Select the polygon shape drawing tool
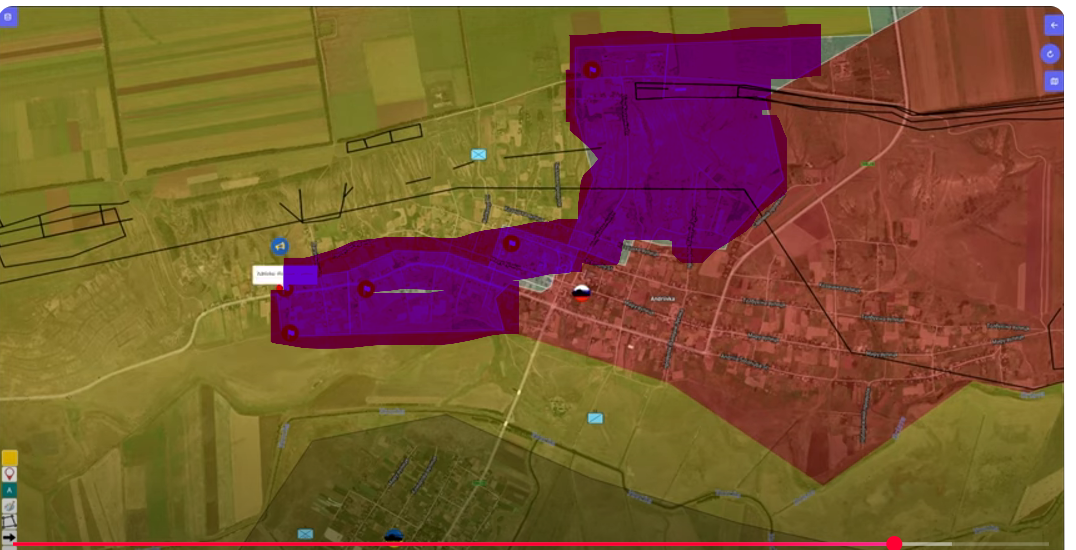The image size is (1076, 550). tap(10, 521)
